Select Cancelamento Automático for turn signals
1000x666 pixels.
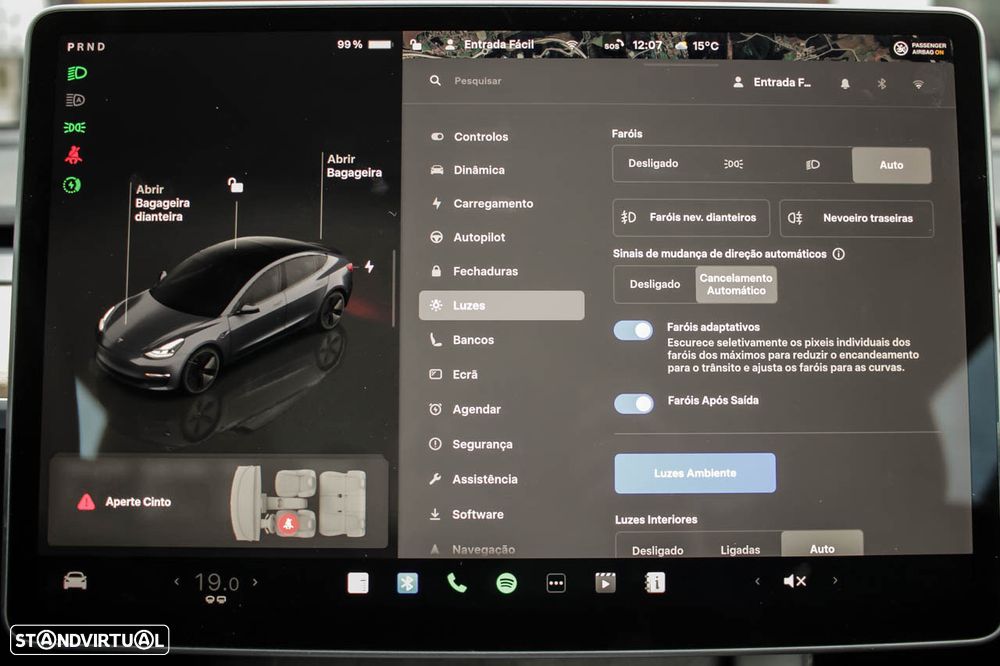pos(736,285)
